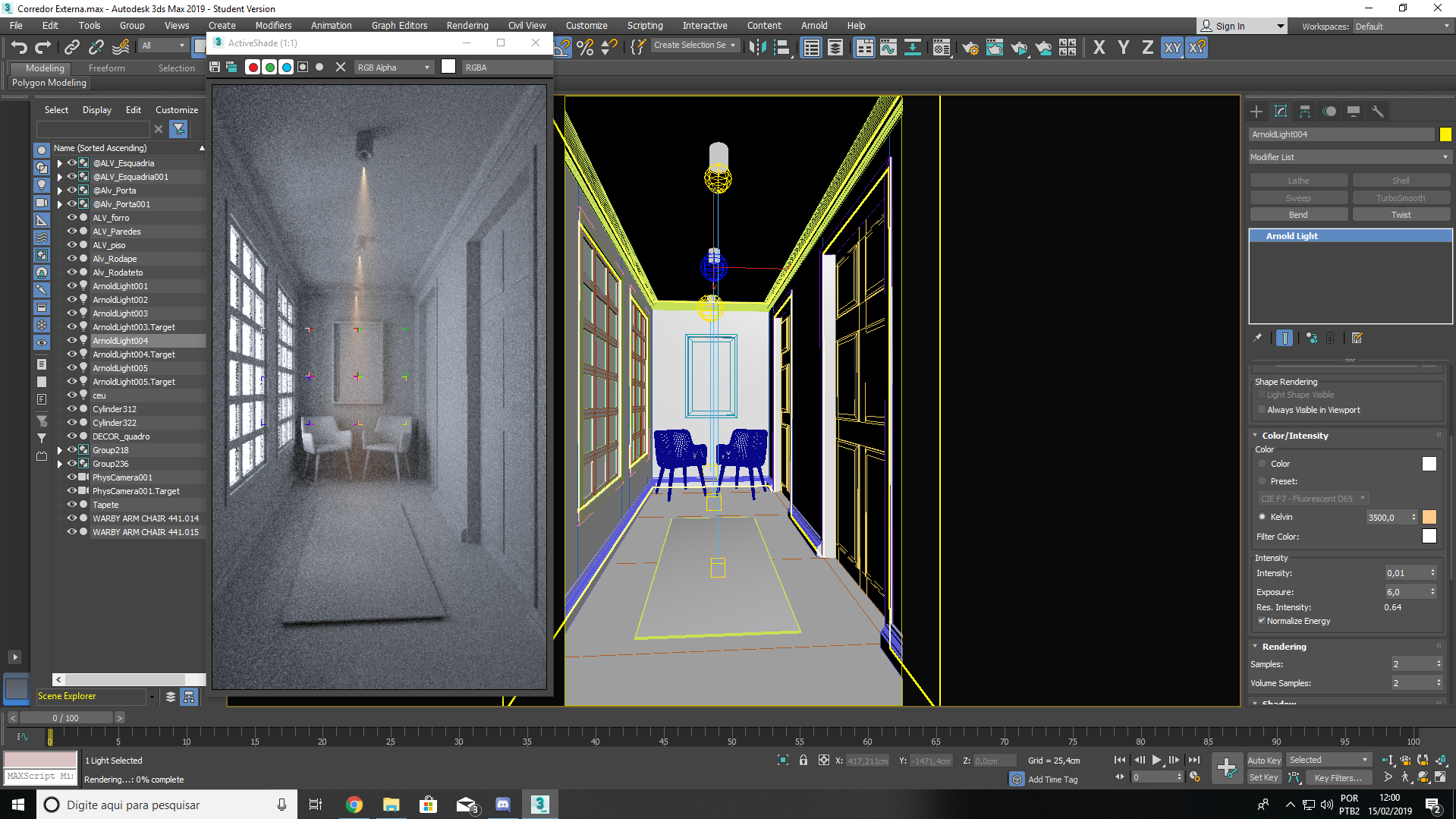Click the Kelvin orange color swatch

pyautogui.click(x=1429, y=518)
